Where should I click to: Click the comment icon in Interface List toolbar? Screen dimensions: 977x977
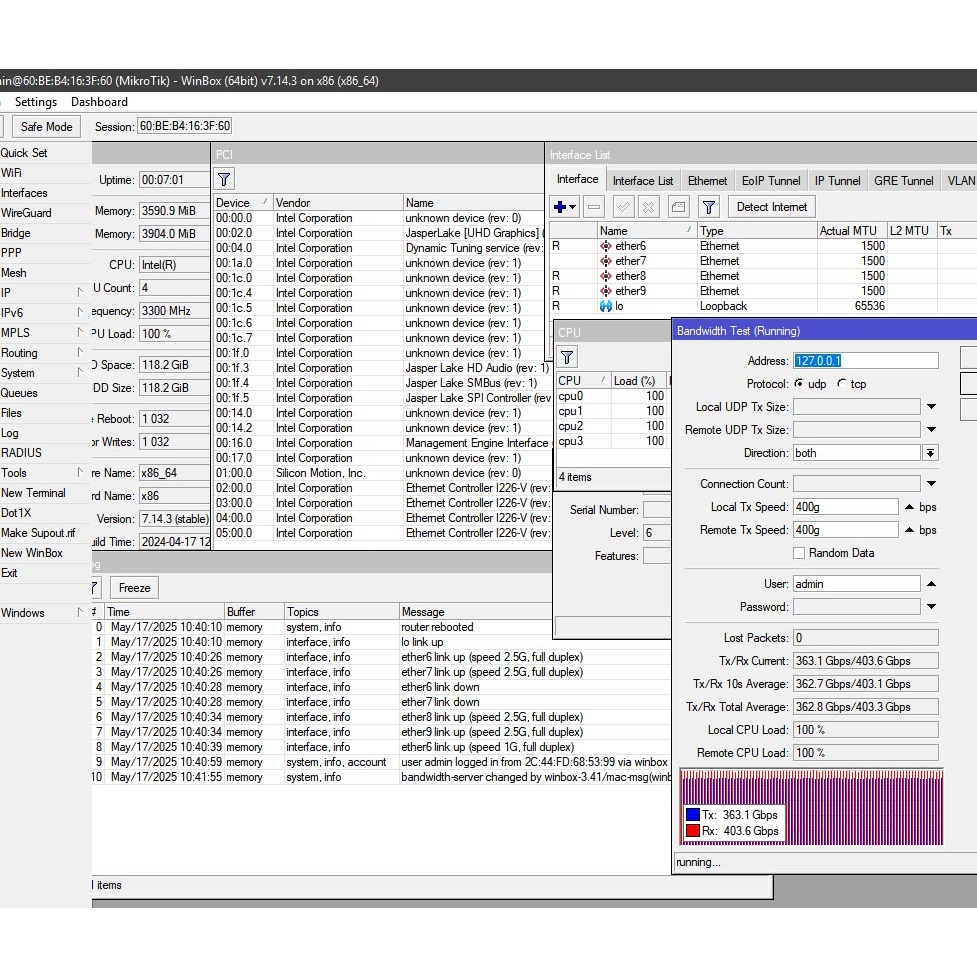tap(678, 207)
